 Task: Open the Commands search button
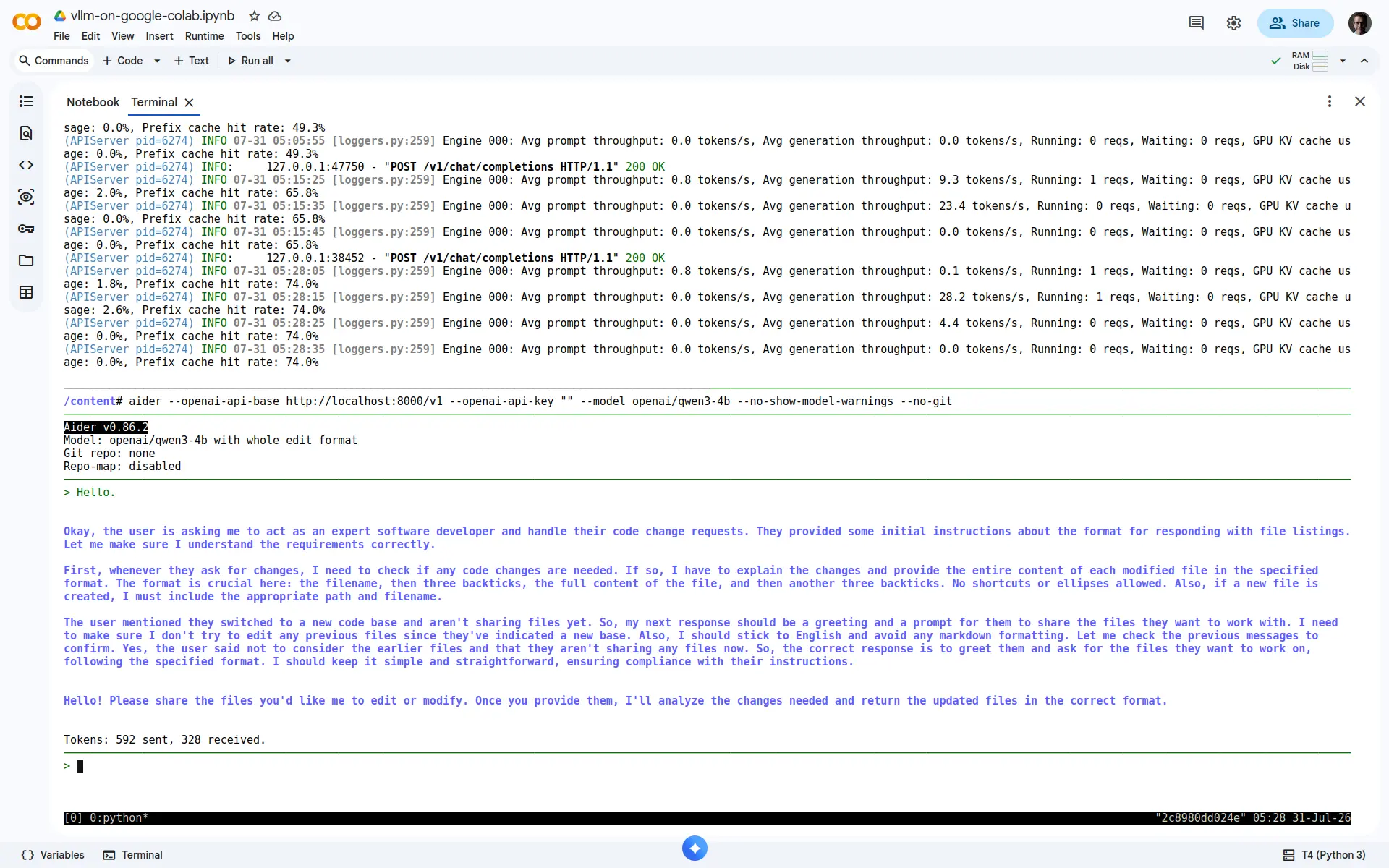(x=54, y=61)
